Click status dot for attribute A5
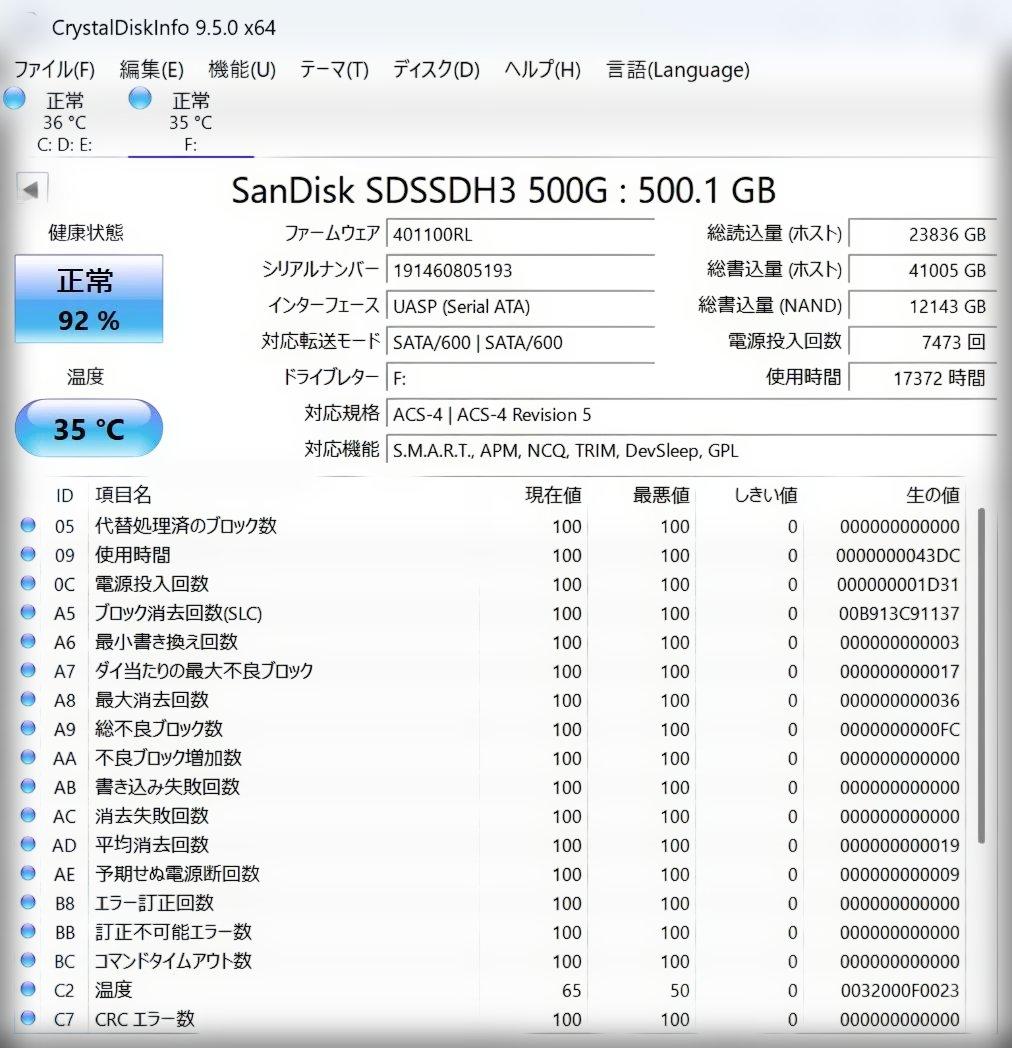The image size is (1012, 1048). (x=28, y=612)
